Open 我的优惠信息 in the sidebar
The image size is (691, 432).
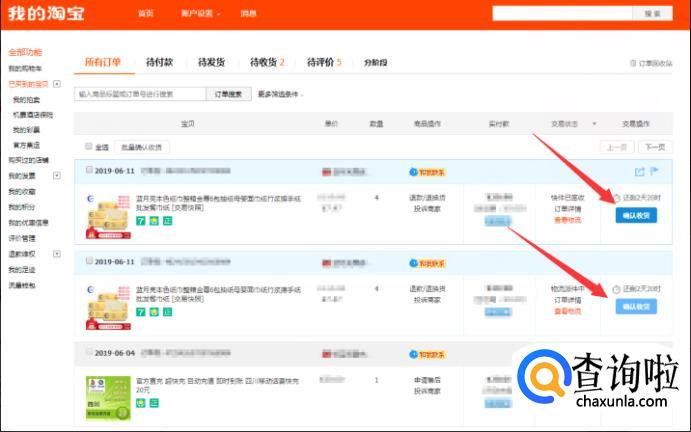click(x=29, y=223)
